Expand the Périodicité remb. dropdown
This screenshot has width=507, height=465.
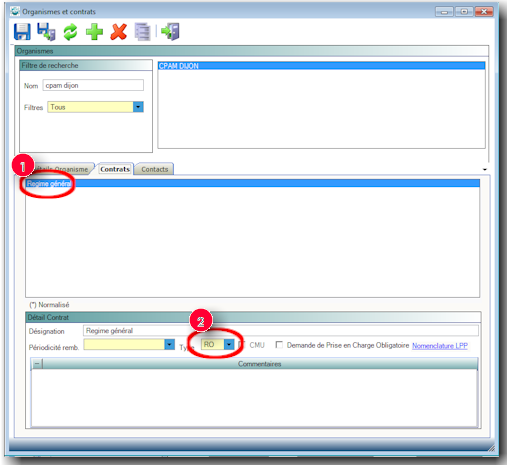(x=169, y=344)
